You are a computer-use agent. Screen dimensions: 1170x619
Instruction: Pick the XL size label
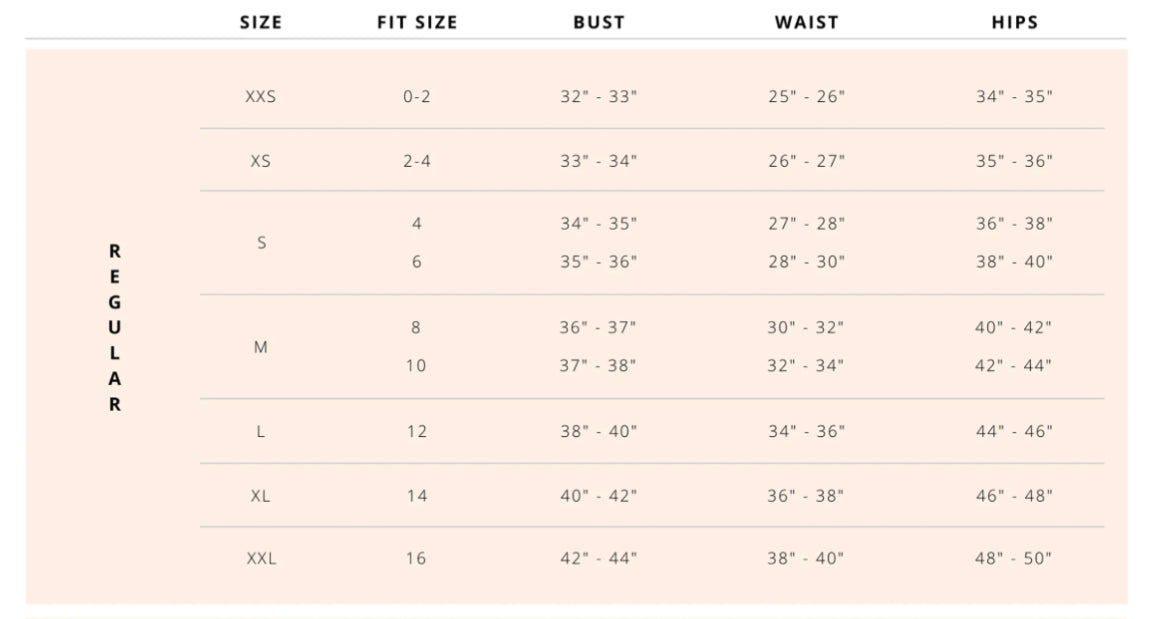pyautogui.click(x=260, y=495)
